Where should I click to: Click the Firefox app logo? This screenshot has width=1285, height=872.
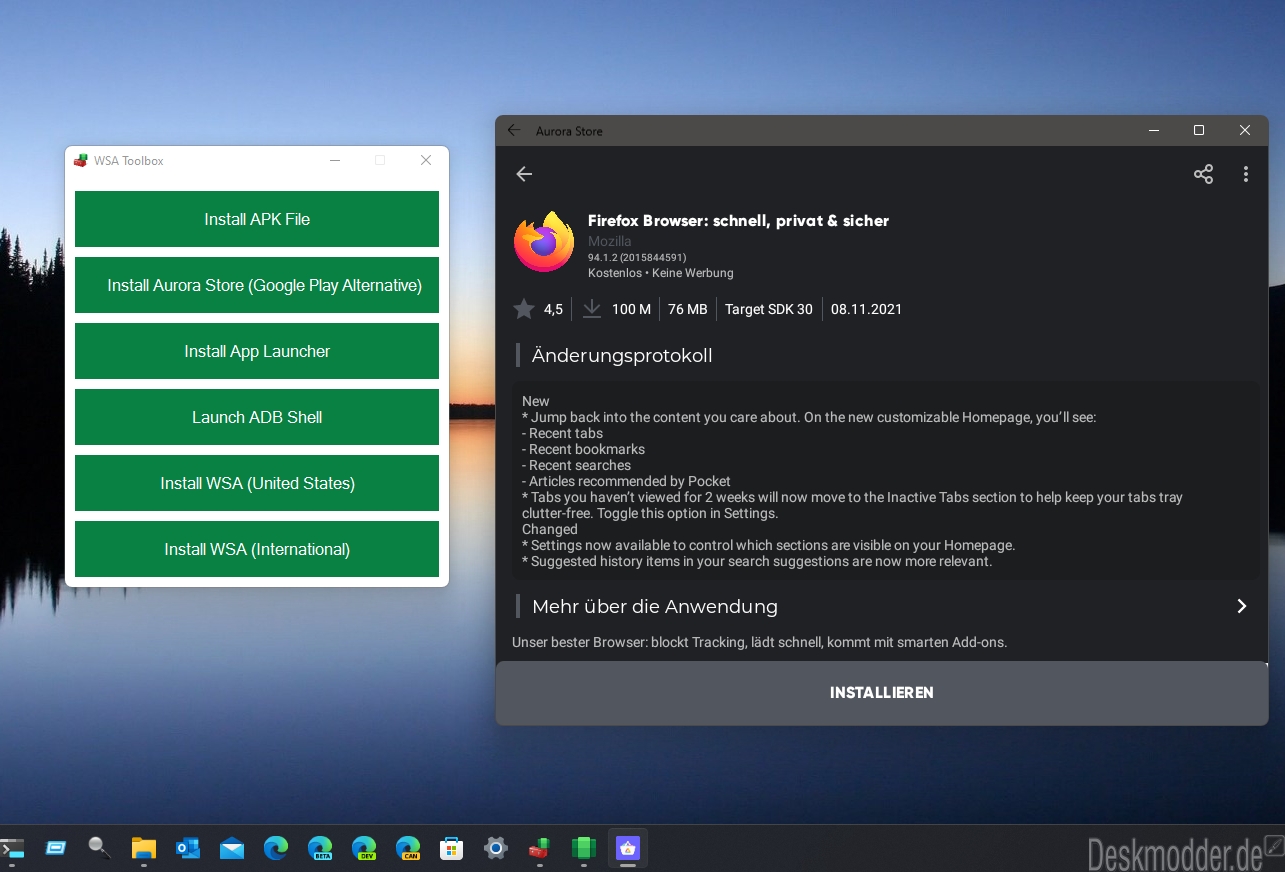(544, 242)
